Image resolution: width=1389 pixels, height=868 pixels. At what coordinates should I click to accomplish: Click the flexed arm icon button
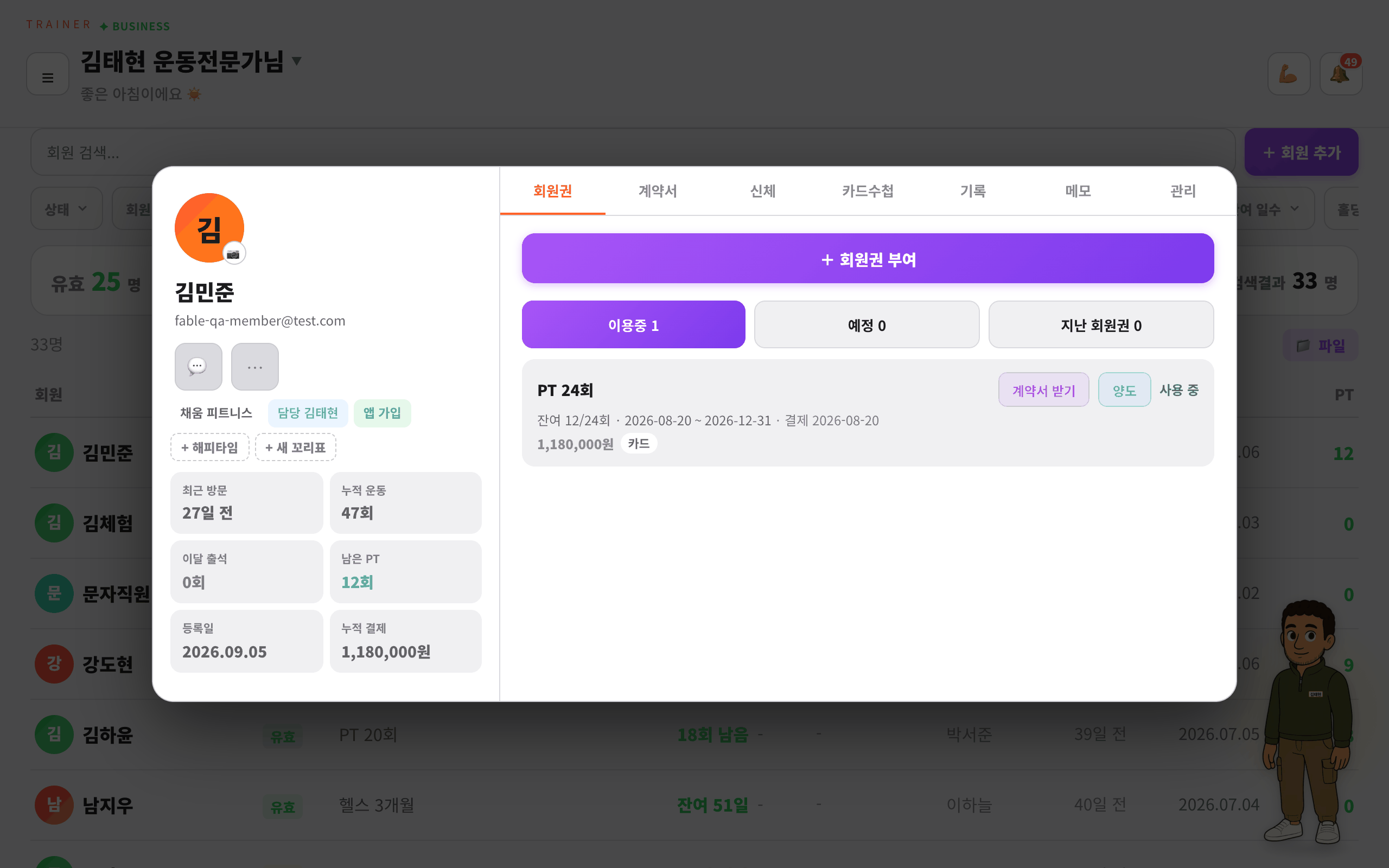(x=1289, y=74)
